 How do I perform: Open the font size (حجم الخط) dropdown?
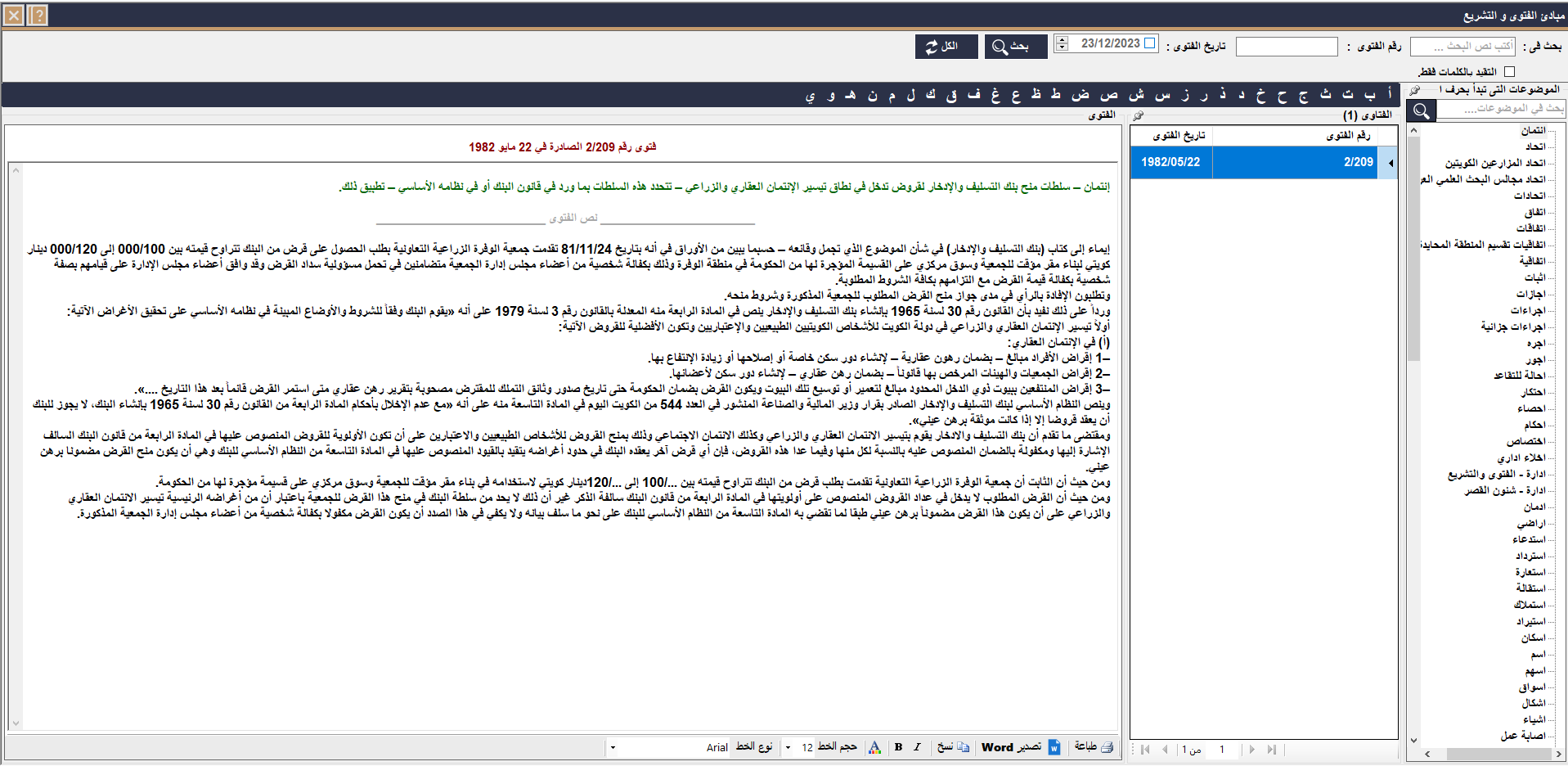(788, 747)
